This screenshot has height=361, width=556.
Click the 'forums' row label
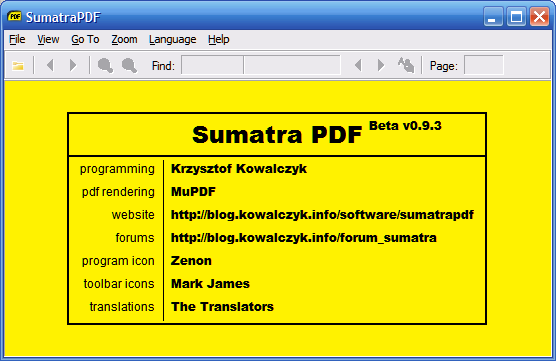135,238
